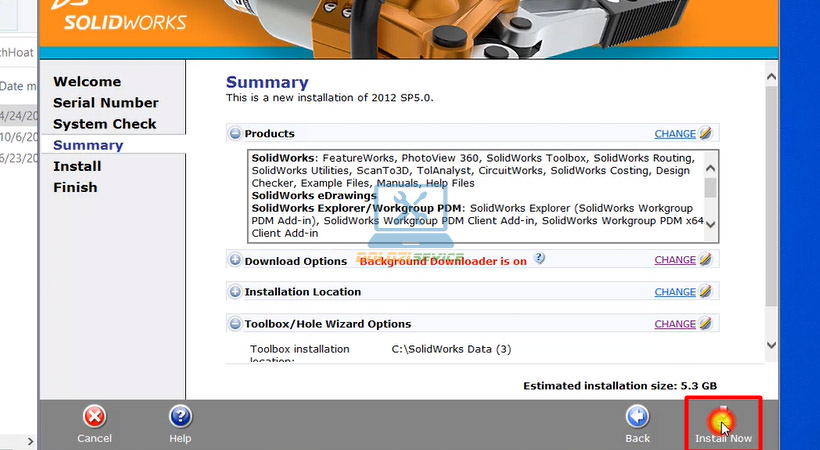
Task: Collapse the Products section
Action: [235, 134]
